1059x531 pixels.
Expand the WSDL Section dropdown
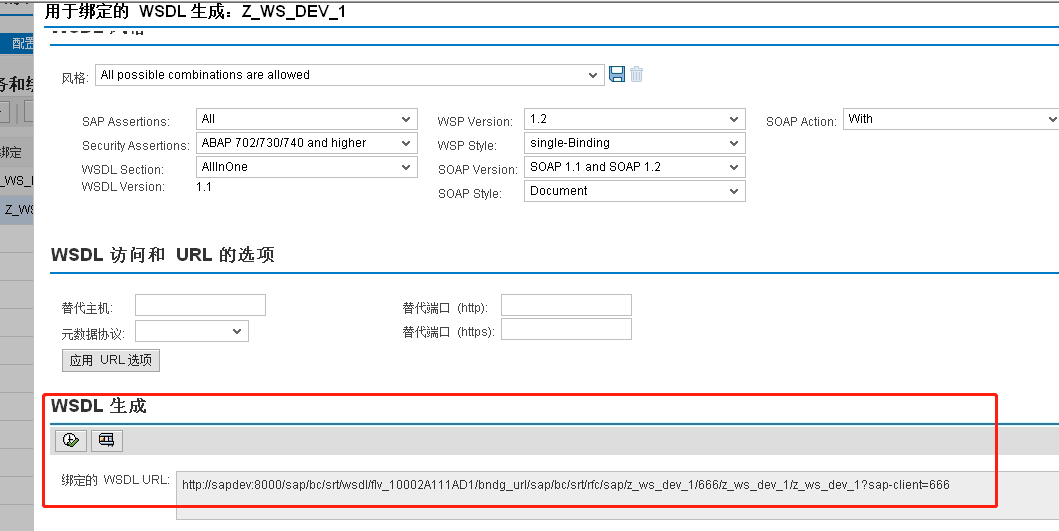tap(307, 167)
